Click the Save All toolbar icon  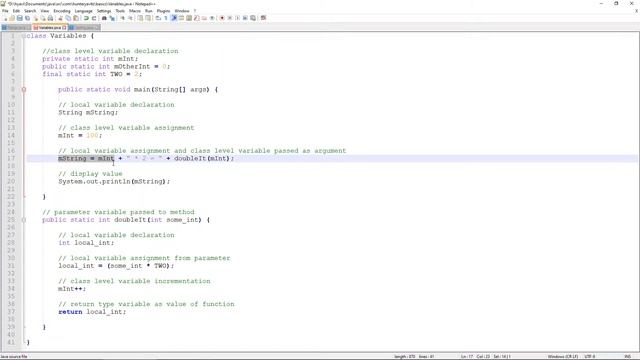(27, 18)
